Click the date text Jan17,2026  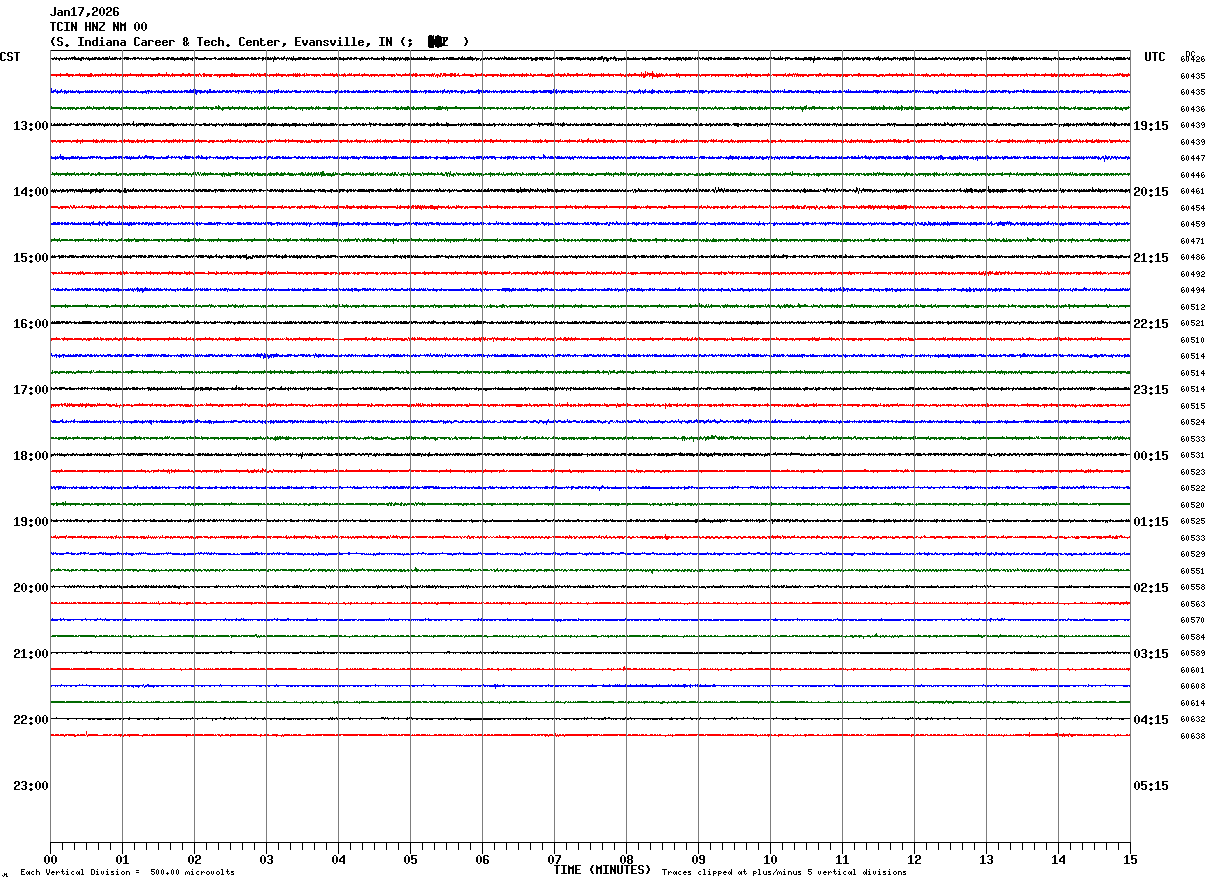(x=85, y=12)
